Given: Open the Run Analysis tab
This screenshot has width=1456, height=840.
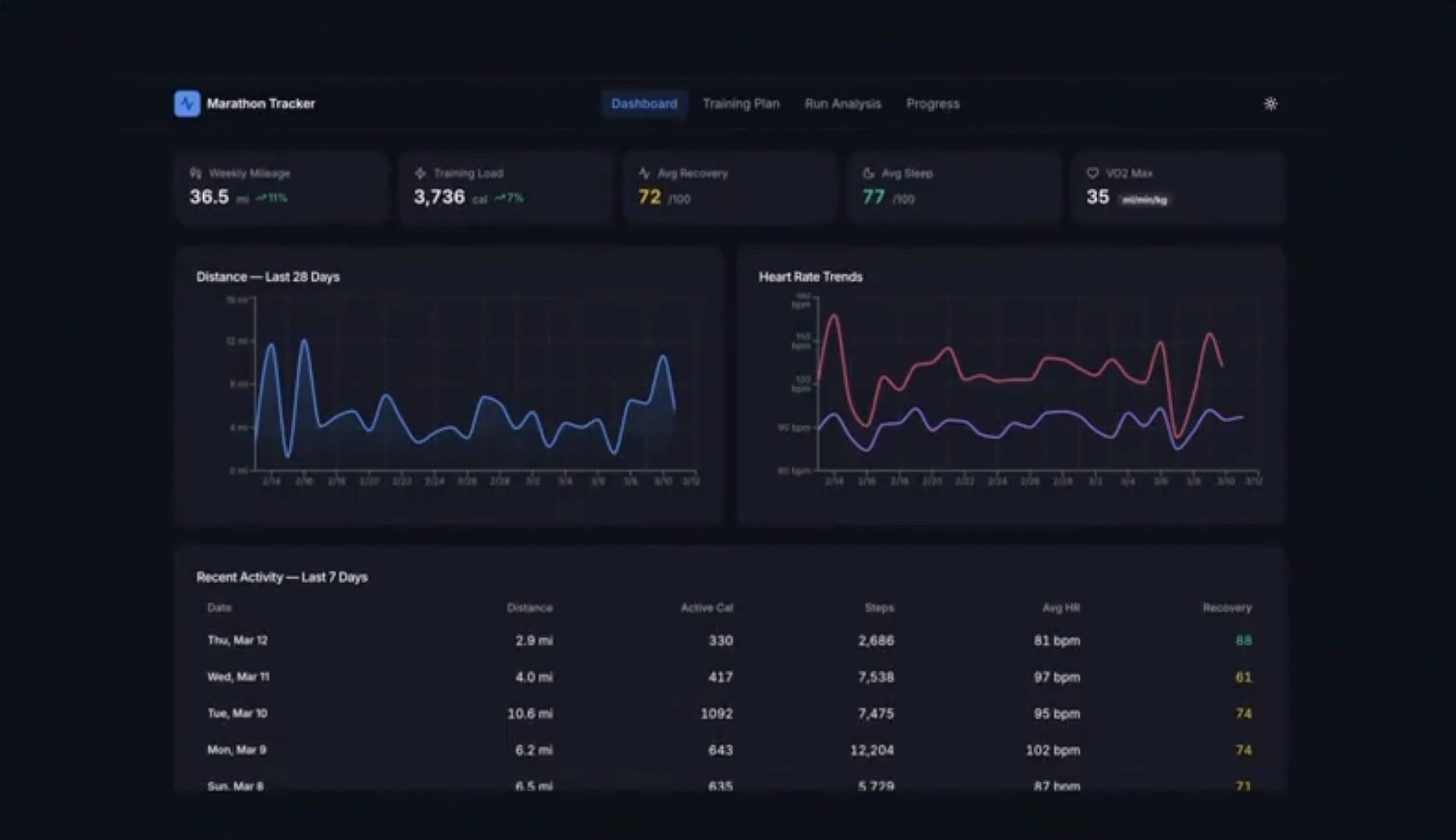Looking at the screenshot, I should (x=842, y=103).
